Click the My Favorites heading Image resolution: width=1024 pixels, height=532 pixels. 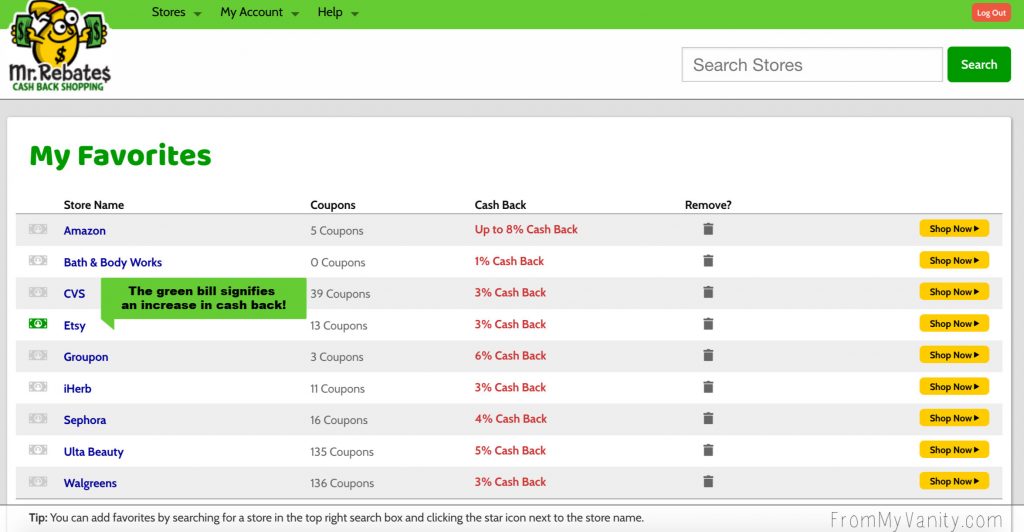point(120,156)
